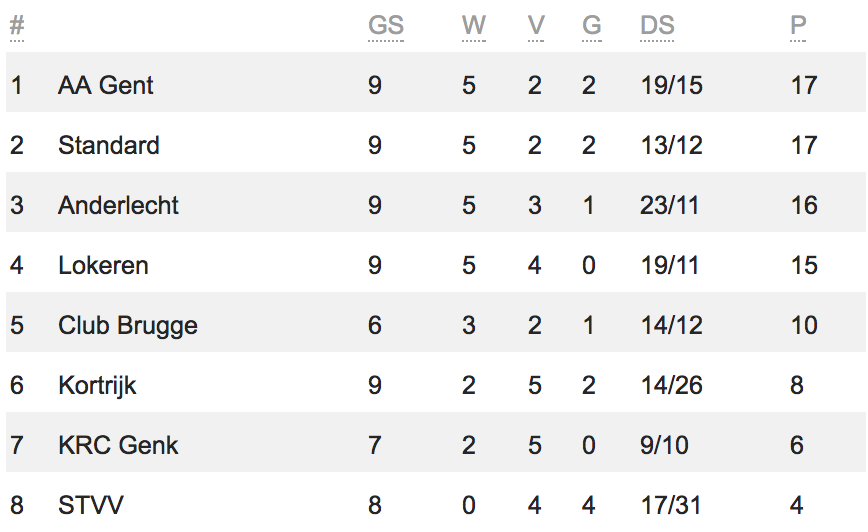868x532 pixels.
Task: Select the Club Brugge team name
Action: click(127, 326)
